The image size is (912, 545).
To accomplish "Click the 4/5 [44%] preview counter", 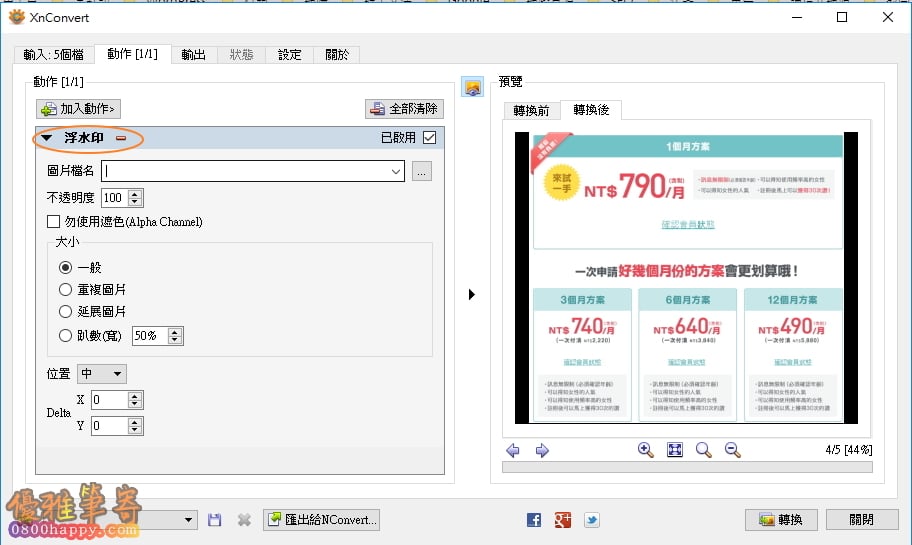I will (x=849, y=450).
